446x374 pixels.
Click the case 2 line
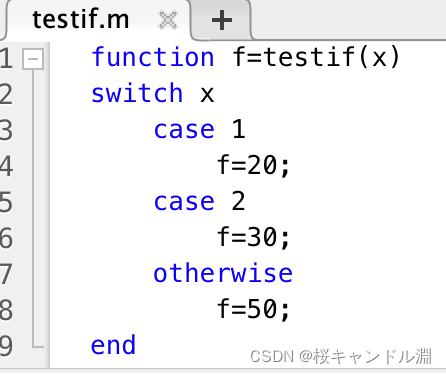[x=199, y=201]
